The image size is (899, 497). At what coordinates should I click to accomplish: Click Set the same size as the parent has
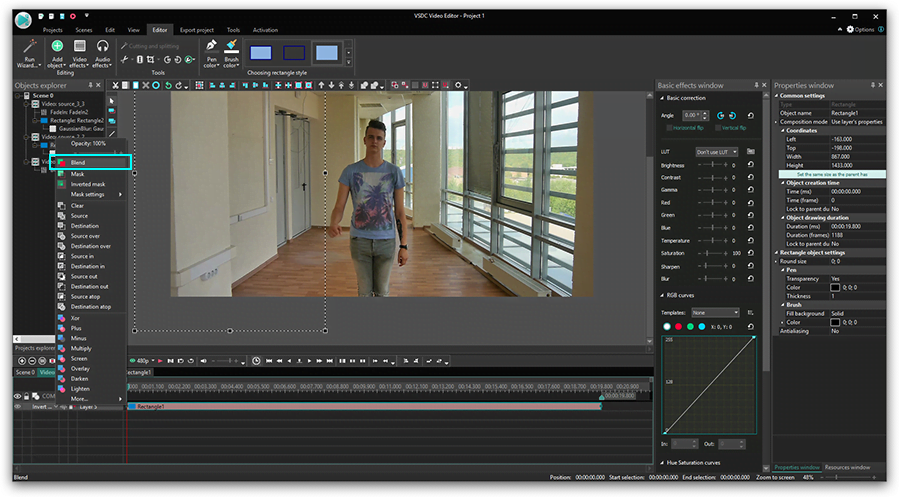[832, 174]
